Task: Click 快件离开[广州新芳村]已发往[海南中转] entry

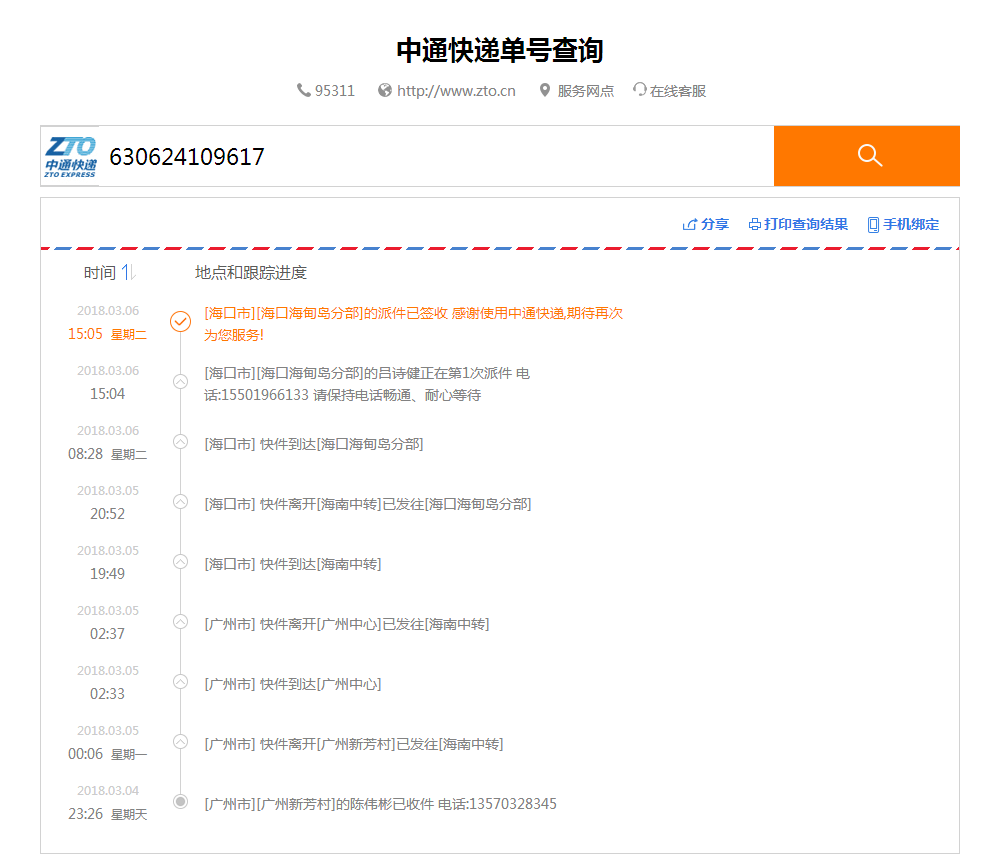Action: [x=353, y=744]
